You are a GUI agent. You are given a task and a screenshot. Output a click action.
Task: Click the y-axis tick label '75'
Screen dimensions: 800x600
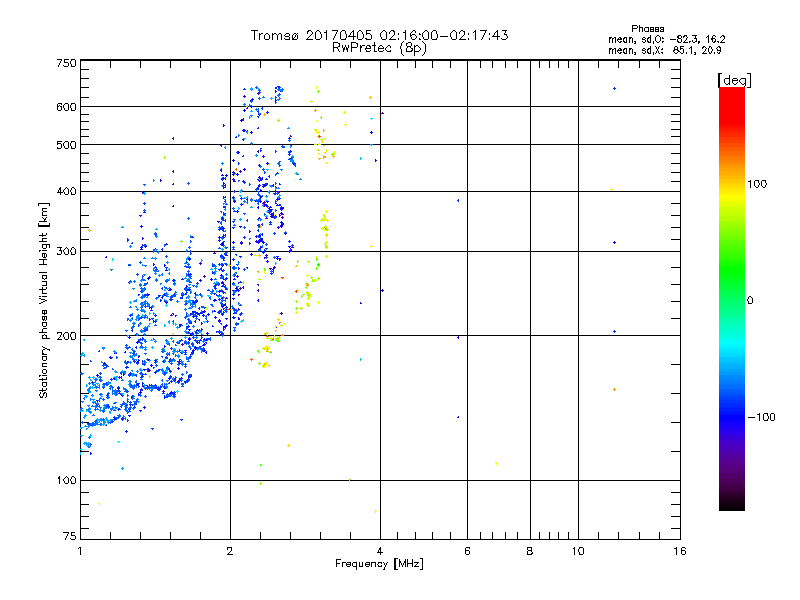(70, 536)
